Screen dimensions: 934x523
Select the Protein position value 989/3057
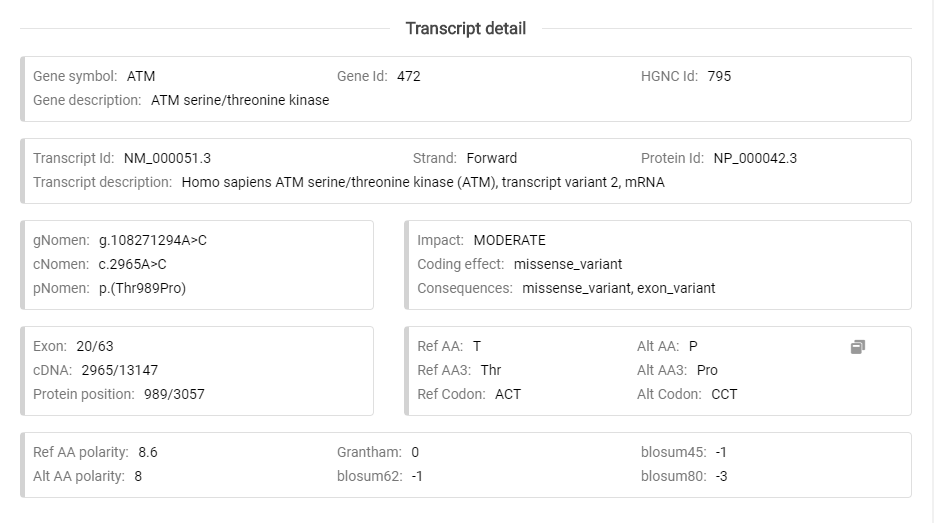coord(174,394)
